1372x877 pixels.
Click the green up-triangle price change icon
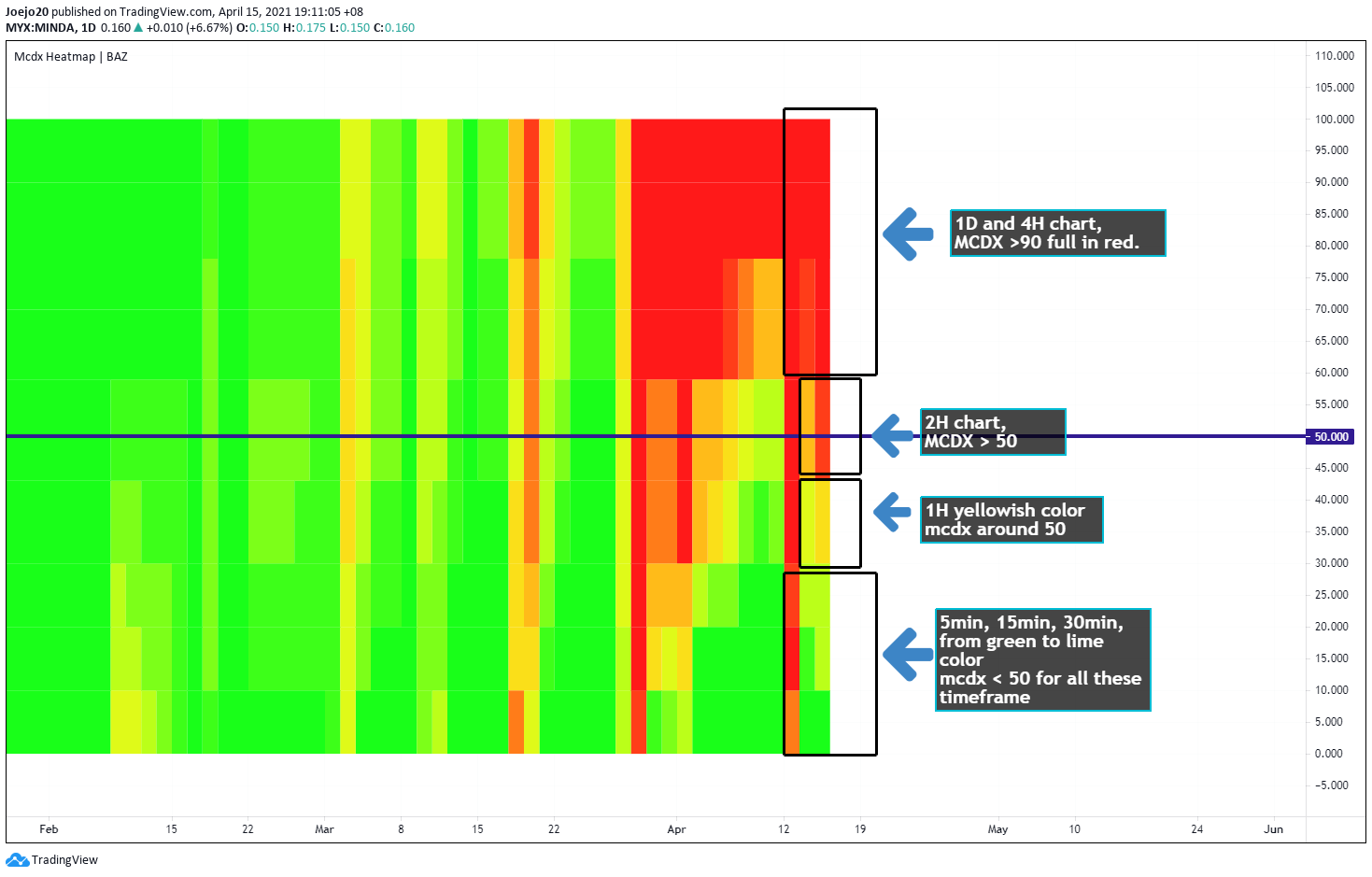click(138, 28)
